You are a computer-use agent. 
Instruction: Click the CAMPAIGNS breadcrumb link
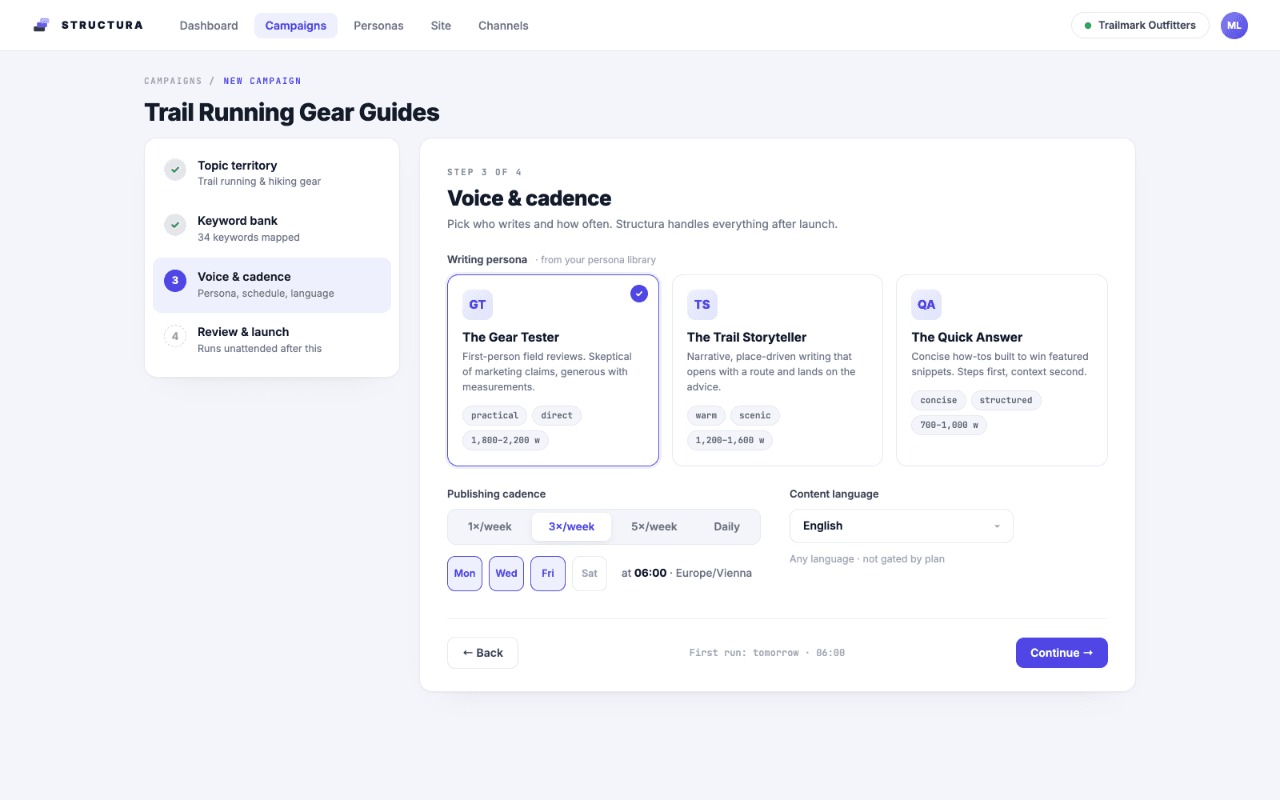(x=173, y=81)
